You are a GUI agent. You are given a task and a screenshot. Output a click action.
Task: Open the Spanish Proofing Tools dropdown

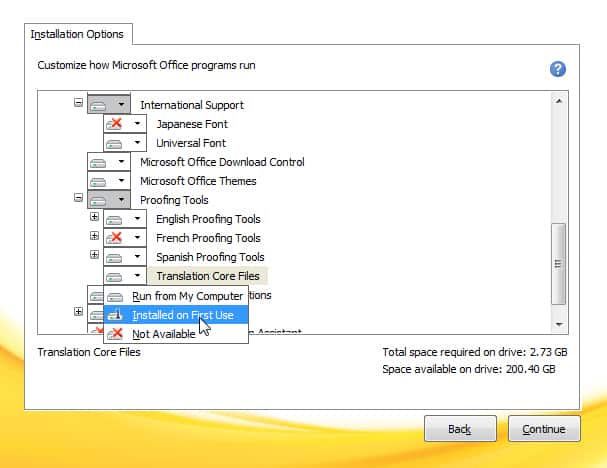tap(125, 257)
